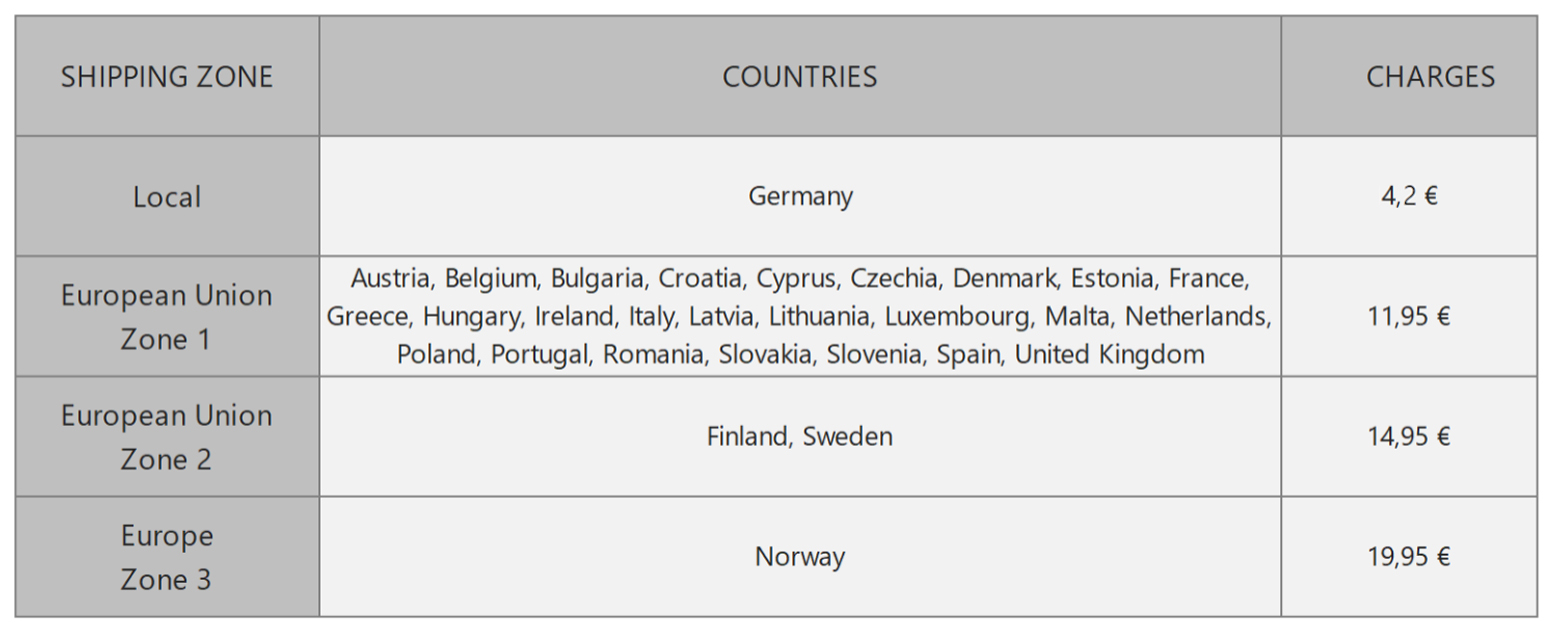Viewport: 1554px width, 632px height.
Task: Click Poland in the Zone 1 countries
Action: [435, 354]
